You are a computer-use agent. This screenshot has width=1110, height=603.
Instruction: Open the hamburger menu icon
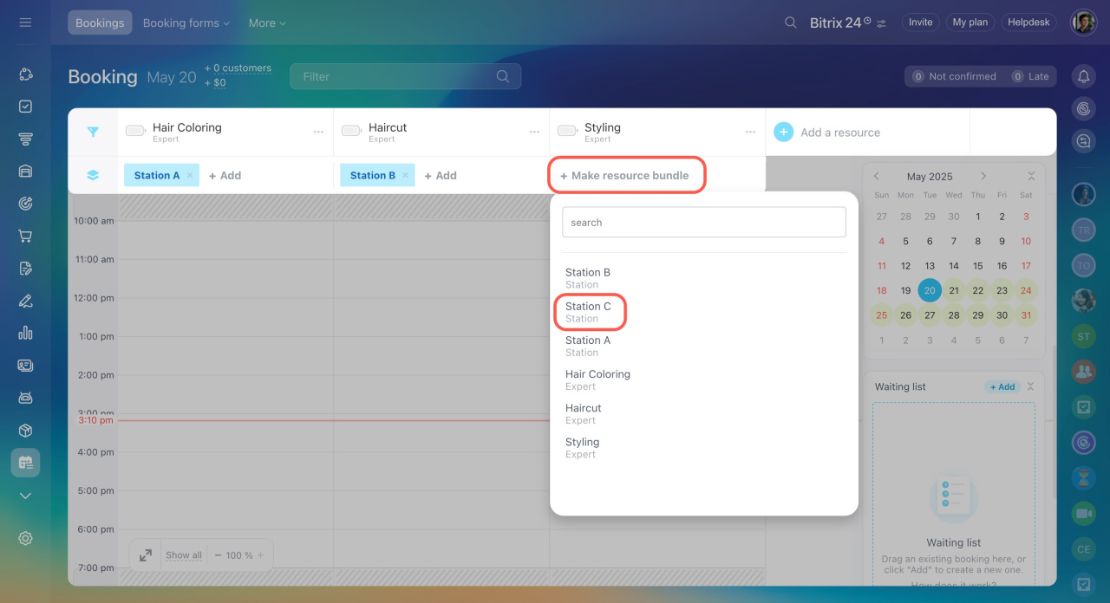tap(25, 23)
